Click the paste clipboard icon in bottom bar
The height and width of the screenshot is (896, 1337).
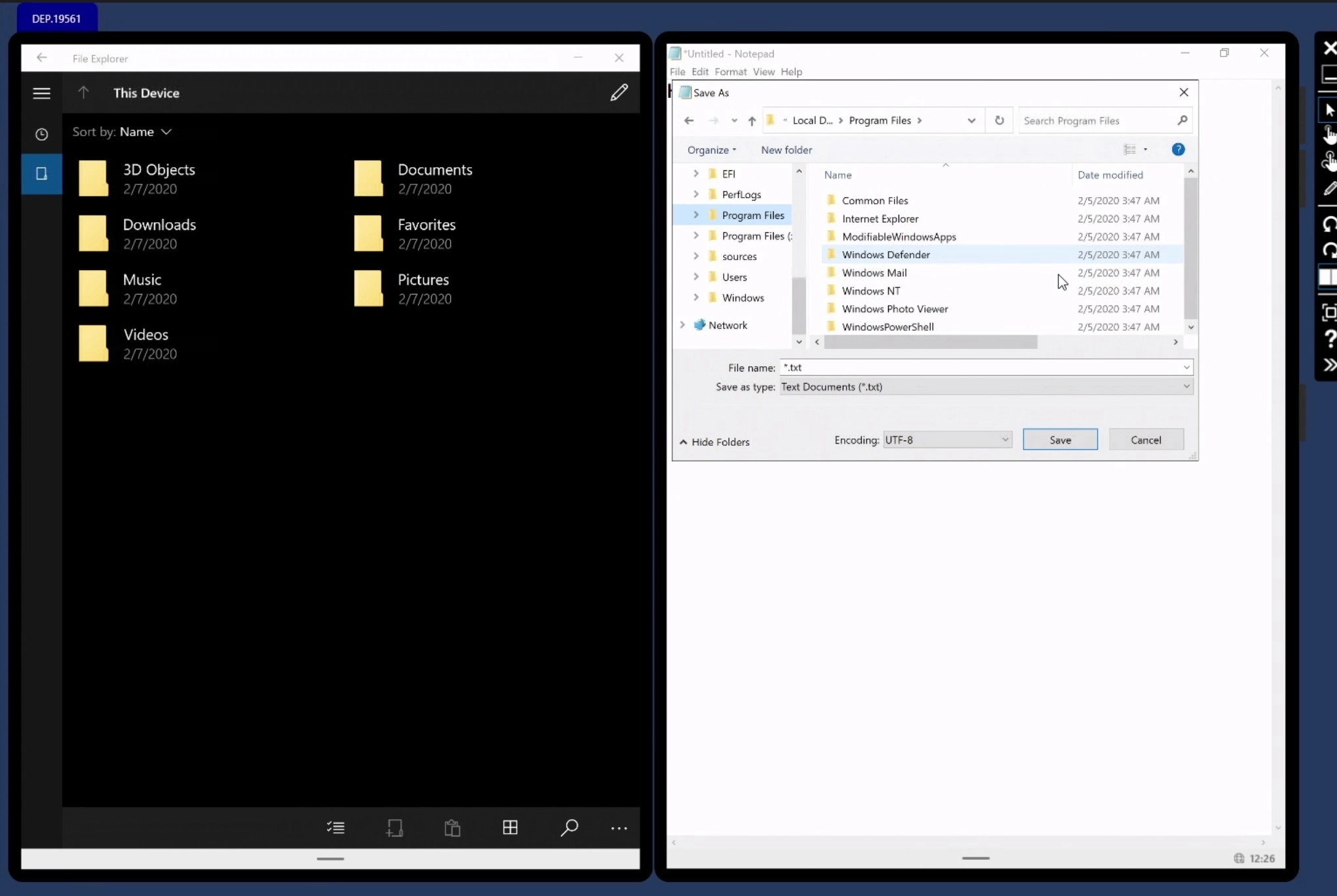pyautogui.click(x=452, y=828)
